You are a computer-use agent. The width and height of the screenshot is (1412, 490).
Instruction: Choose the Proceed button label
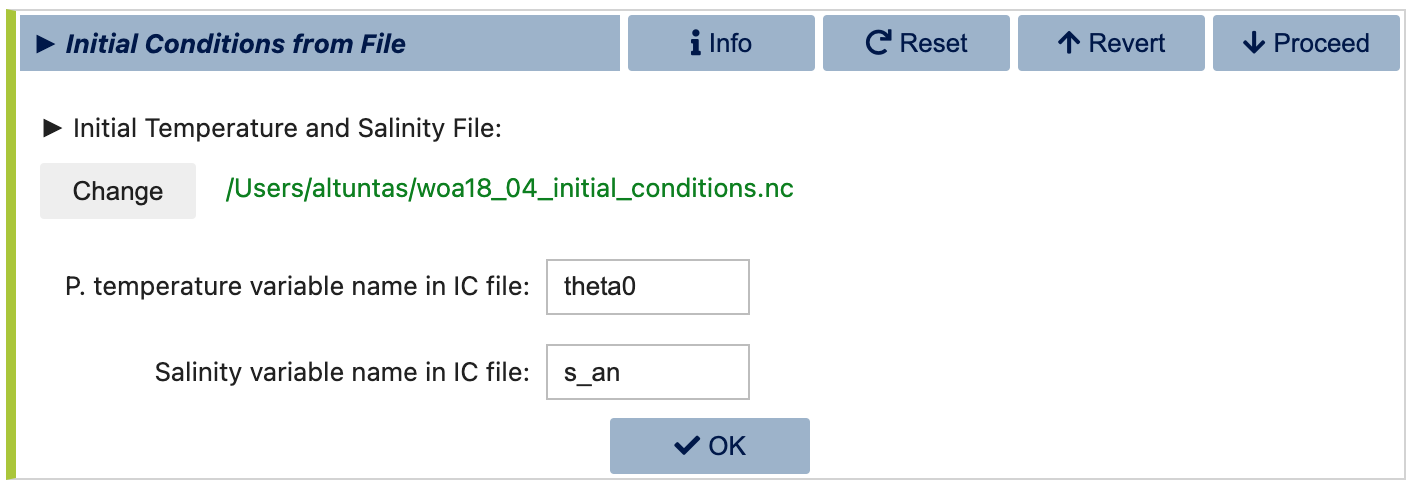(x=1321, y=43)
